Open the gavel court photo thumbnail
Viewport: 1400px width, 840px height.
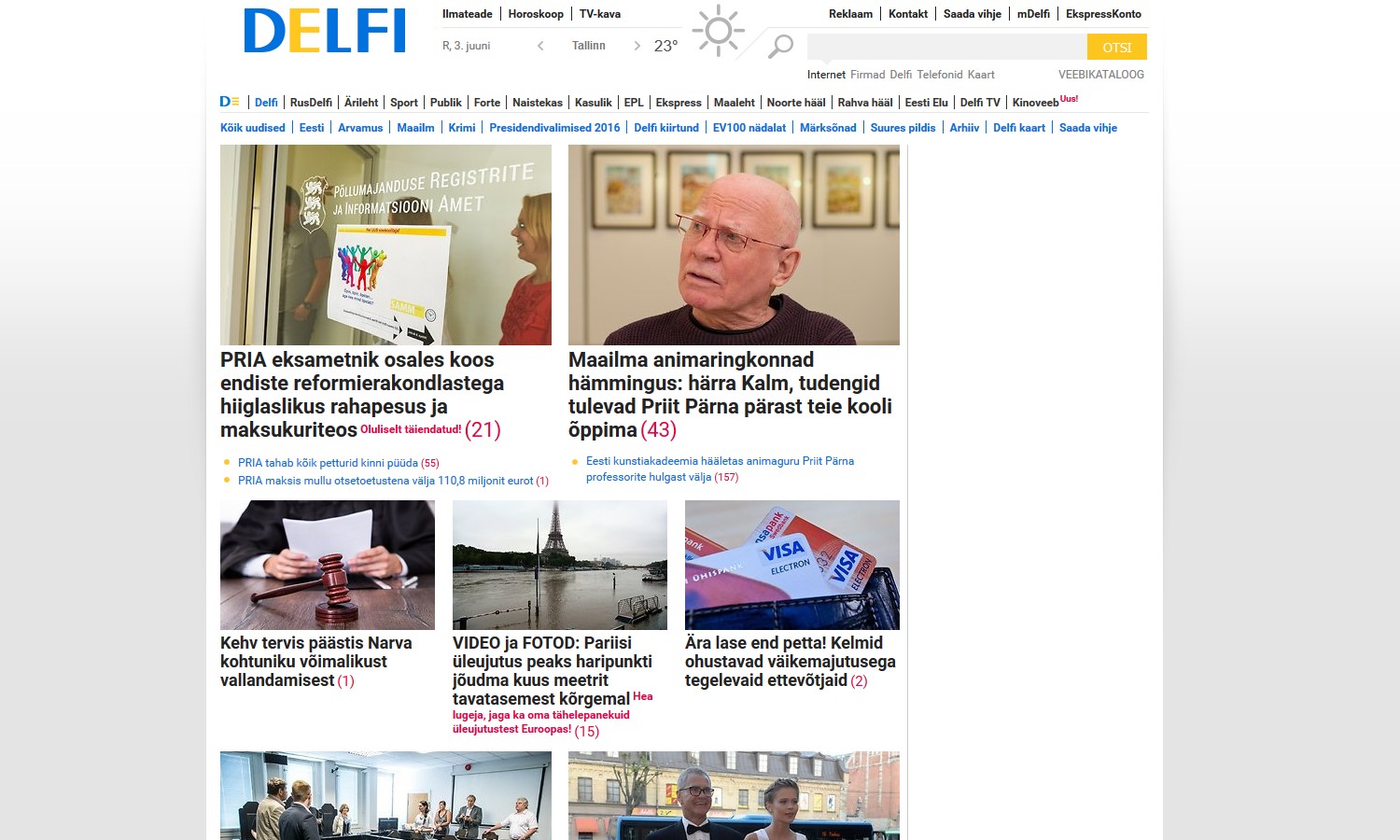tap(328, 565)
